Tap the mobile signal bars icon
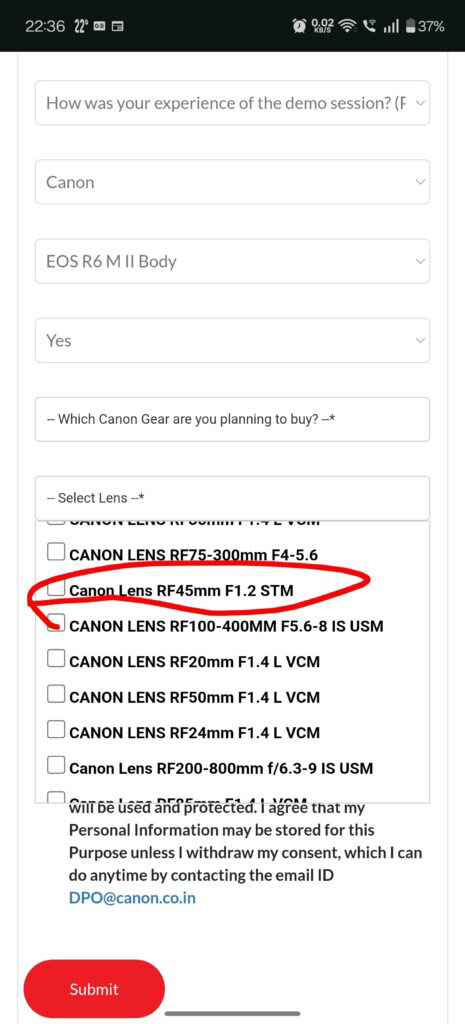Viewport: 465px width, 1024px height. [x=391, y=27]
